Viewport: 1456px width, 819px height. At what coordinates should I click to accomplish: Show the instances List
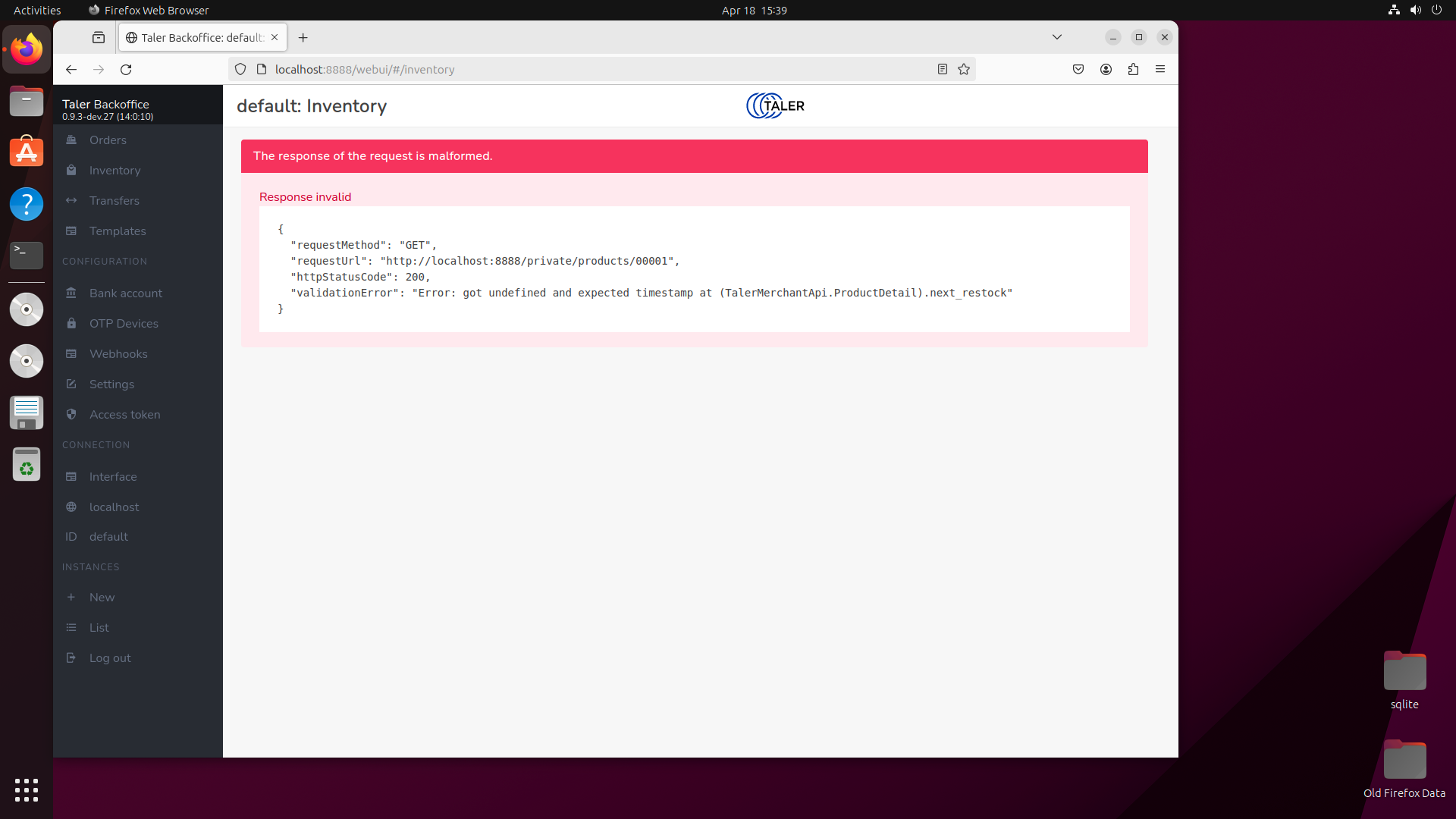pyautogui.click(x=99, y=628)
